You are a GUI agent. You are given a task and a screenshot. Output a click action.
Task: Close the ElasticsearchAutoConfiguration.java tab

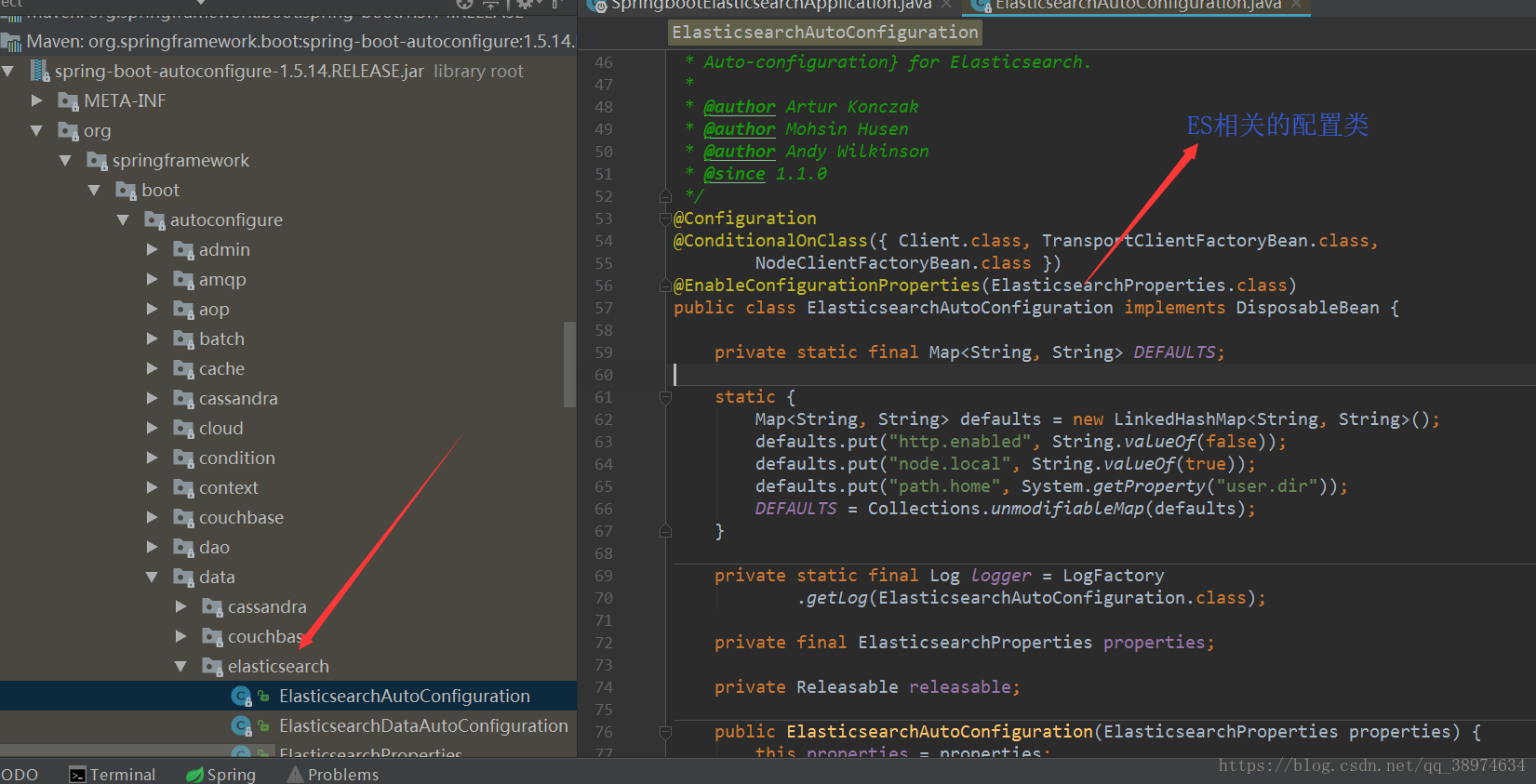coord(1296,5)
